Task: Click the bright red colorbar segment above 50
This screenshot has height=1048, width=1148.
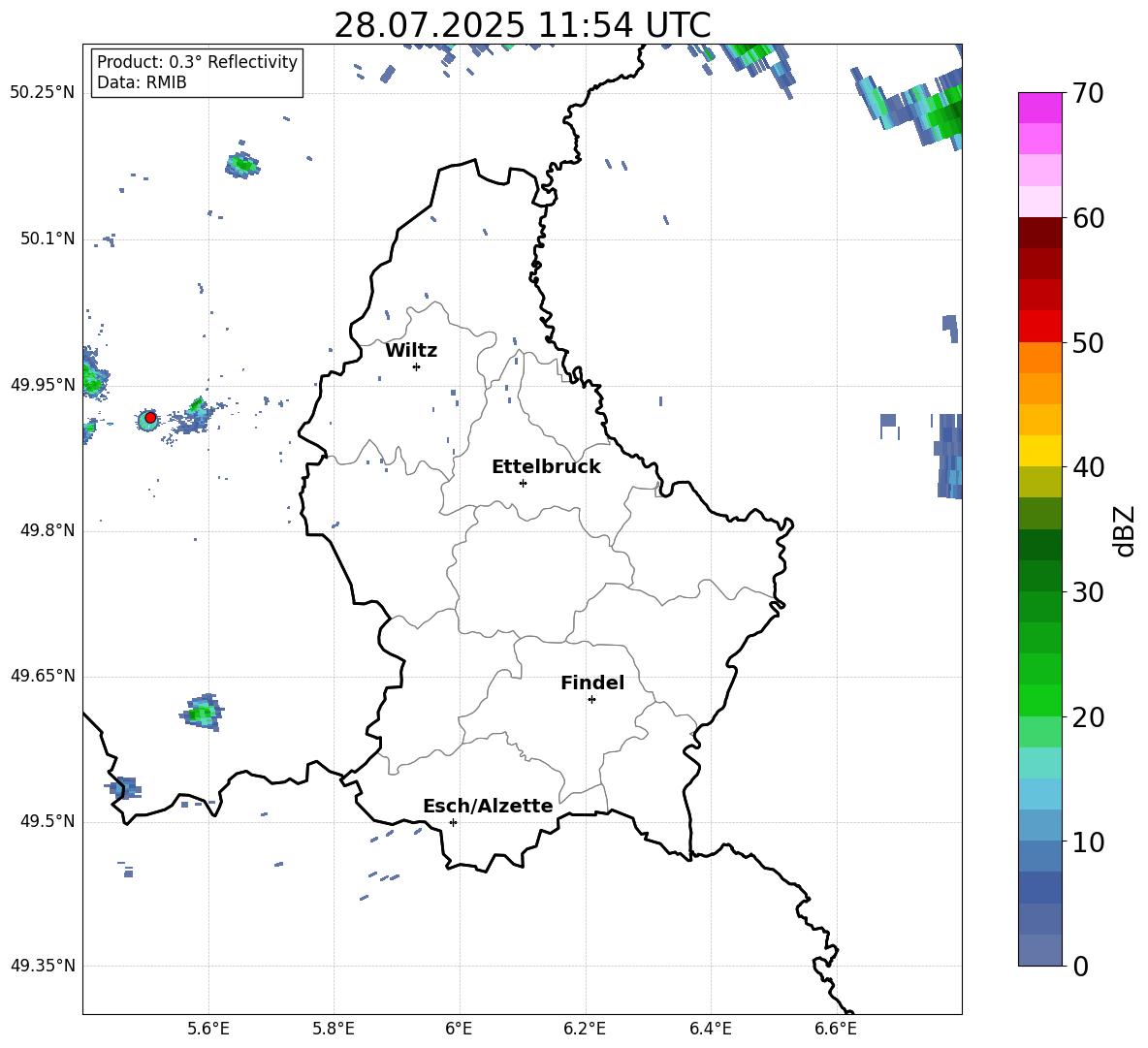Action: [1039, 327]
